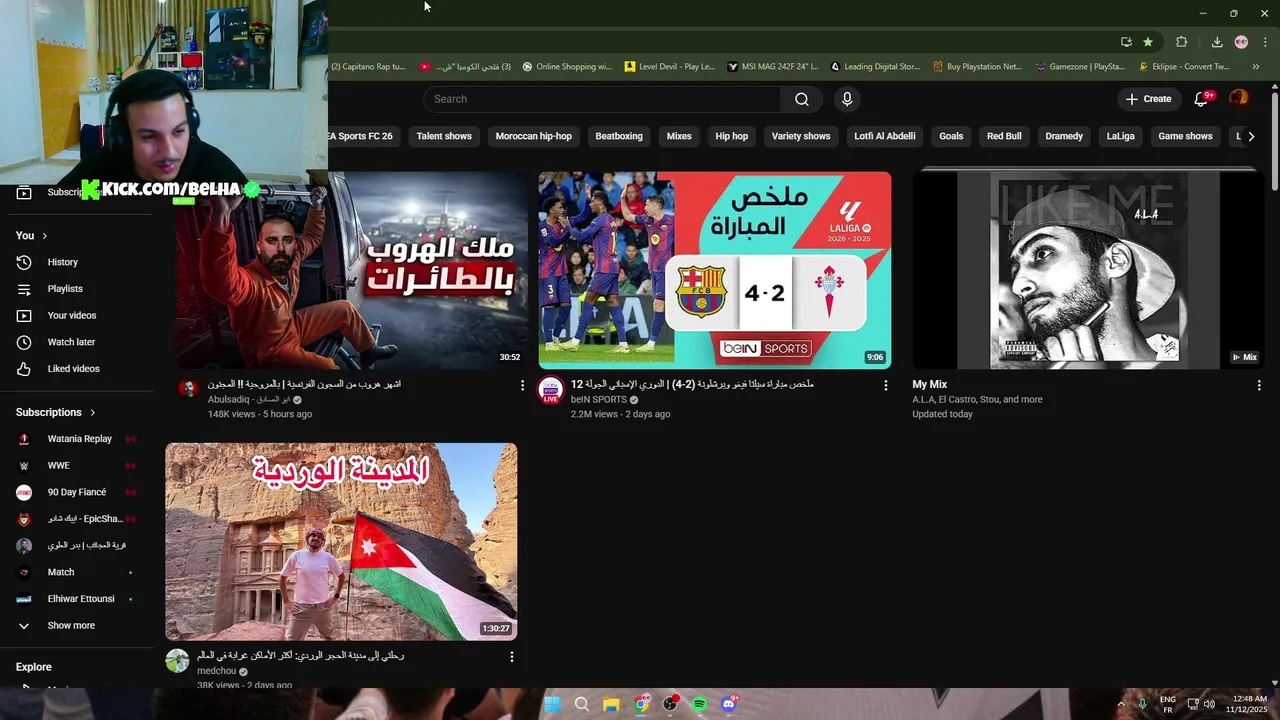
Task: Select the Hip hop chip
Action: [x=732, y=136]
